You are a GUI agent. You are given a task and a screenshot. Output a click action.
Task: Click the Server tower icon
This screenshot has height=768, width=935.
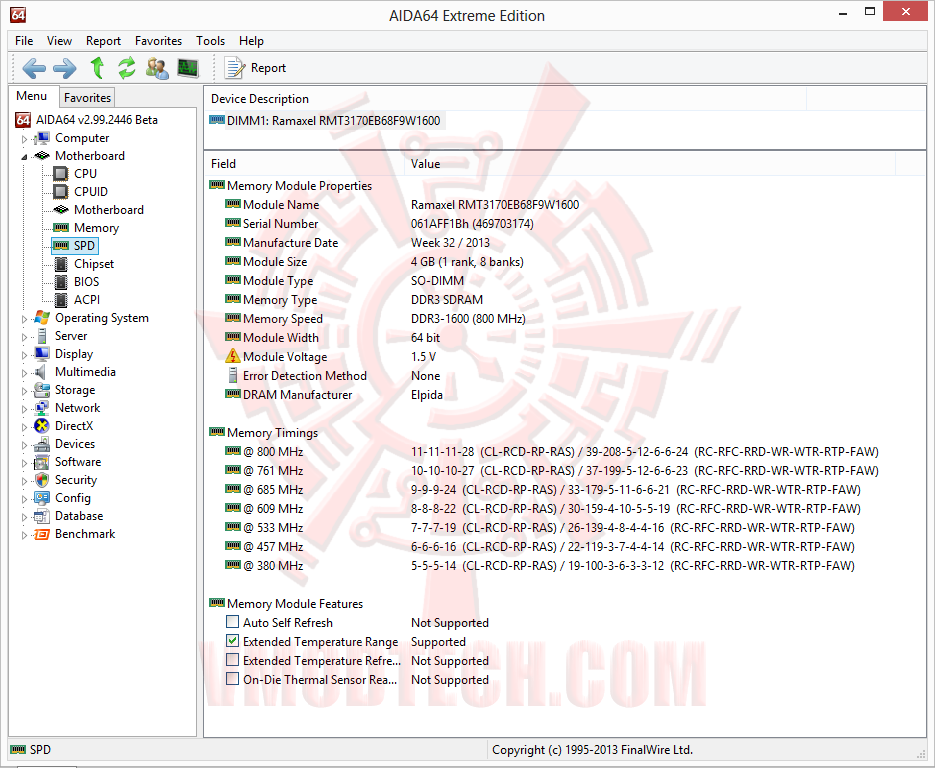pyautogui.click(x=42, y=336)
